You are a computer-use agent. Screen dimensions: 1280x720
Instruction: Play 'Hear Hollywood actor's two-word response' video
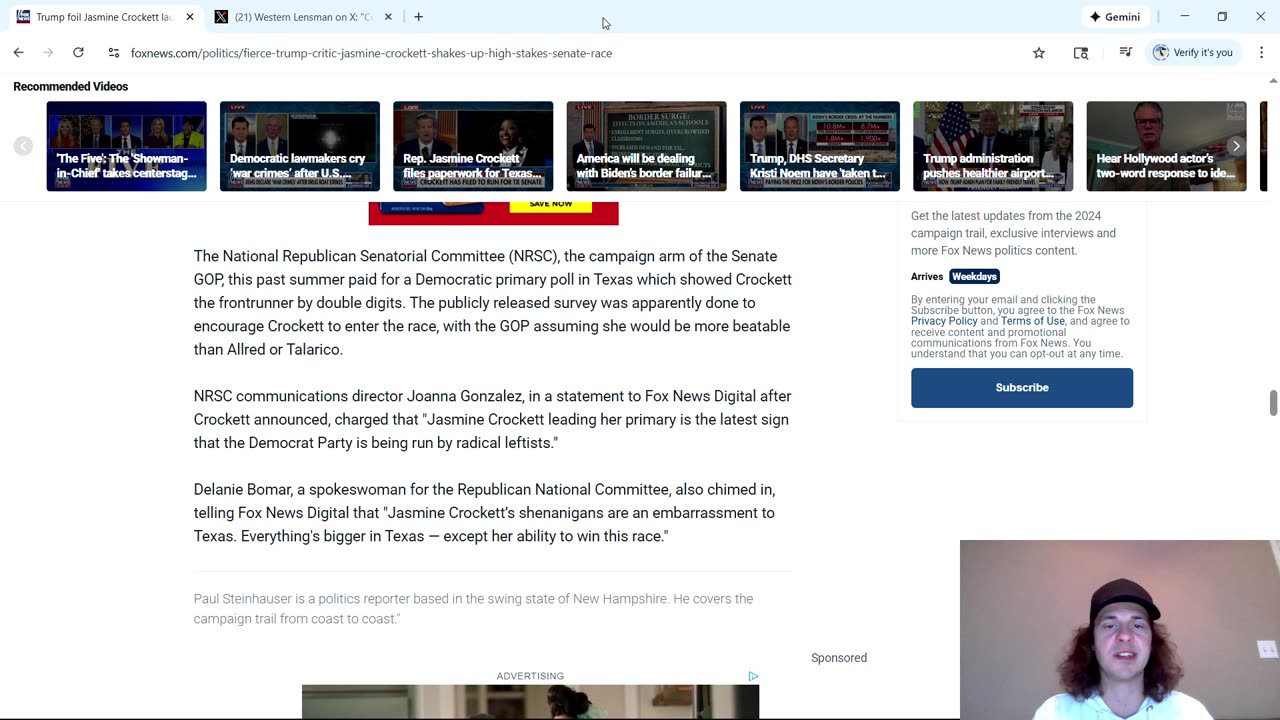click(1166, 146)
